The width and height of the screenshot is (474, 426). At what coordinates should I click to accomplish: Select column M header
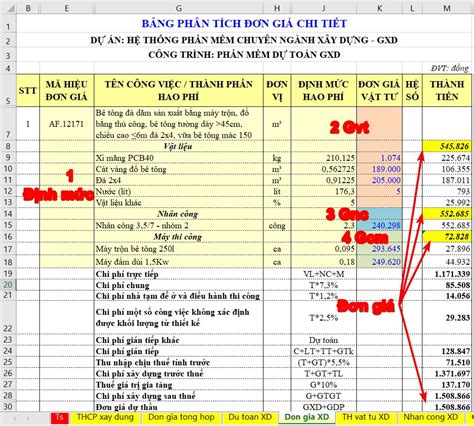coord(447,8)
